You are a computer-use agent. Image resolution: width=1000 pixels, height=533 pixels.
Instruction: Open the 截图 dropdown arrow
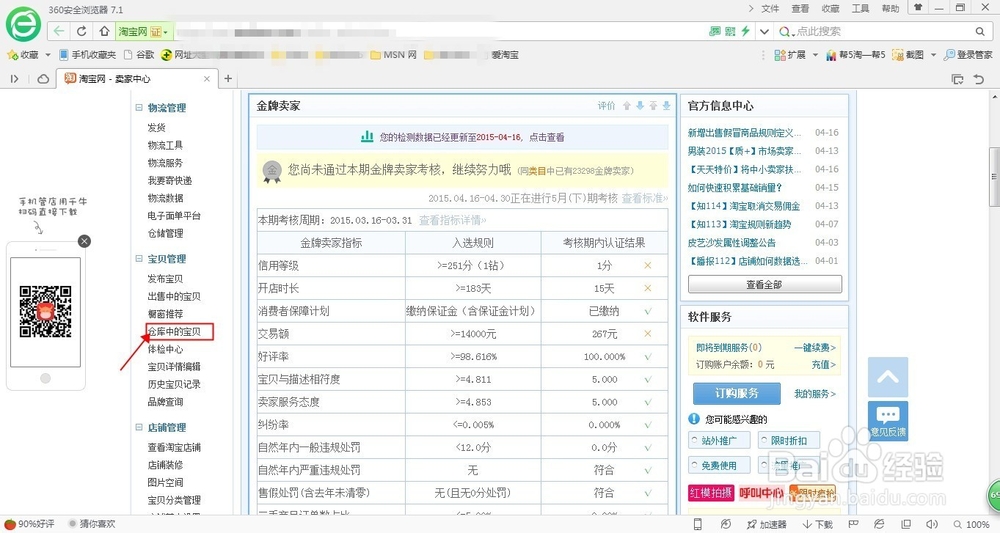[x=933, y=55]
